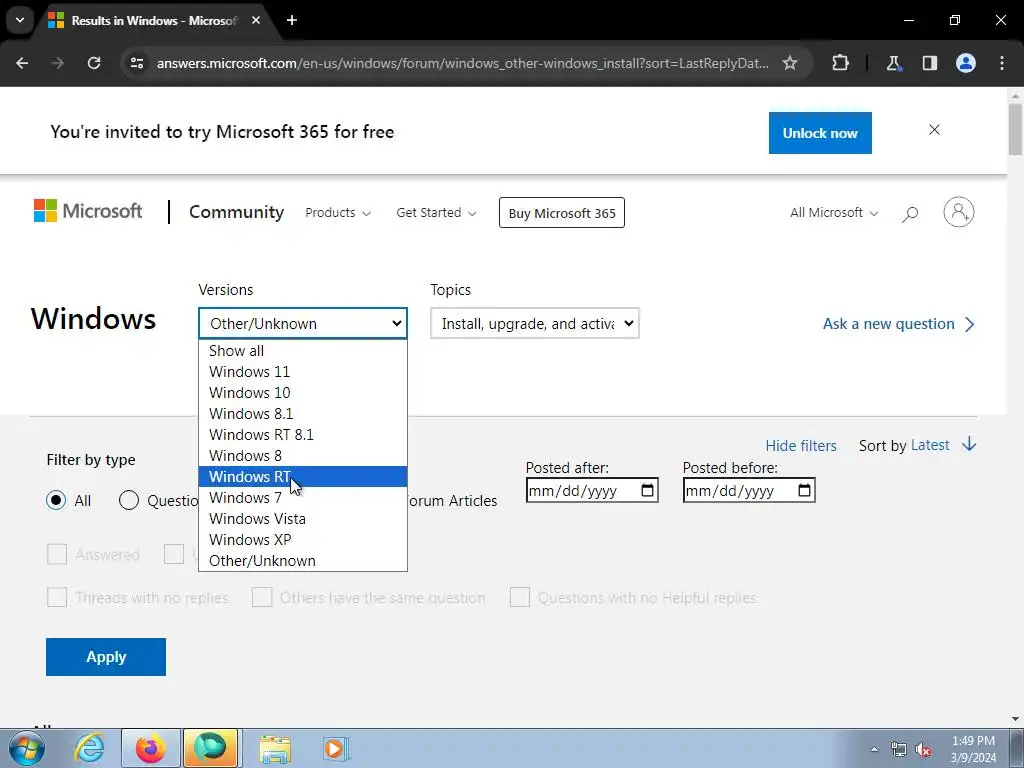Open the Windows Start button
The width and height of the screenshot is (1024, 768).
(x=26, y=748)
